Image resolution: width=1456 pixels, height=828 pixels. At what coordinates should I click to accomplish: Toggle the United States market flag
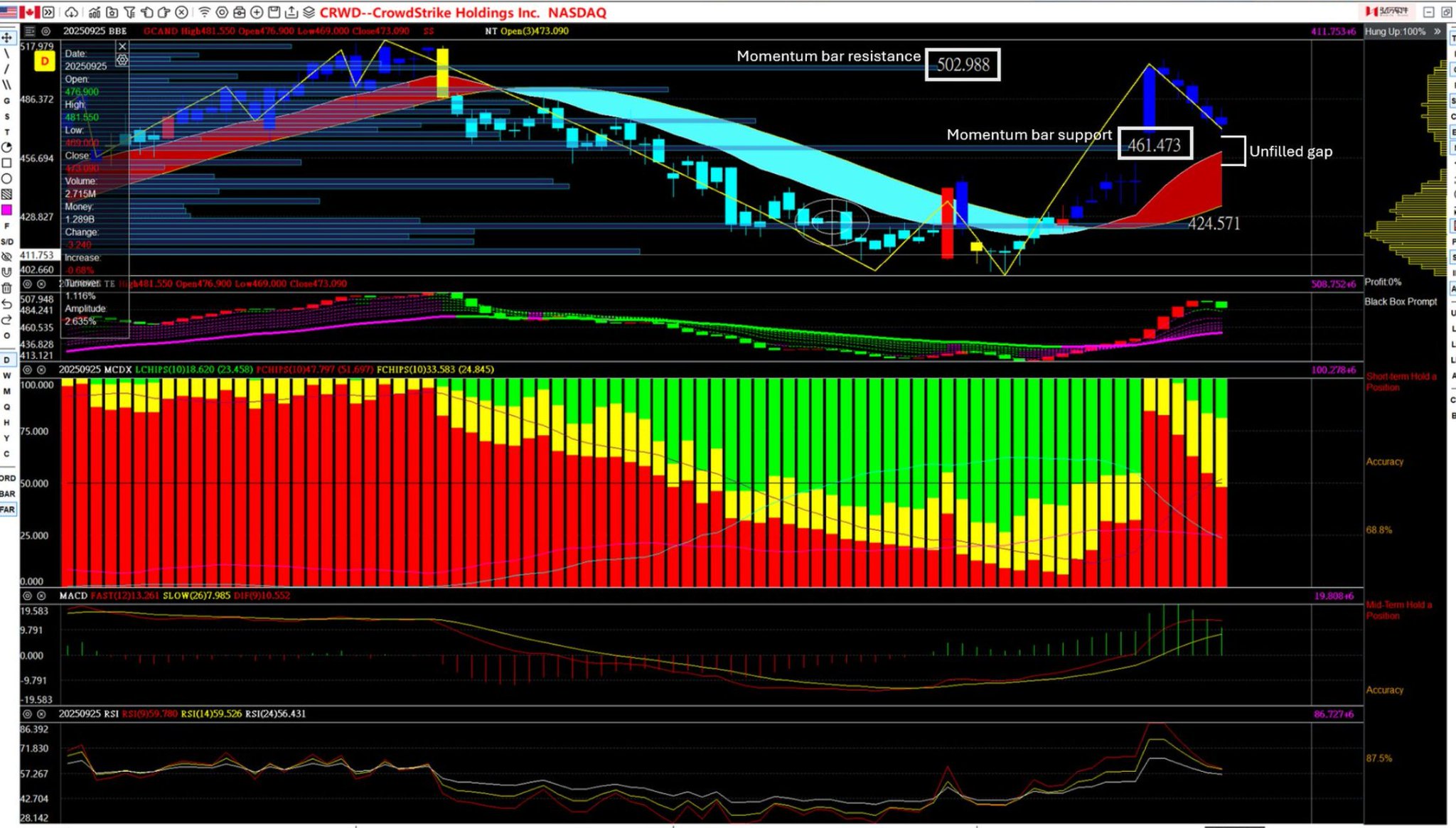point(9,12)
